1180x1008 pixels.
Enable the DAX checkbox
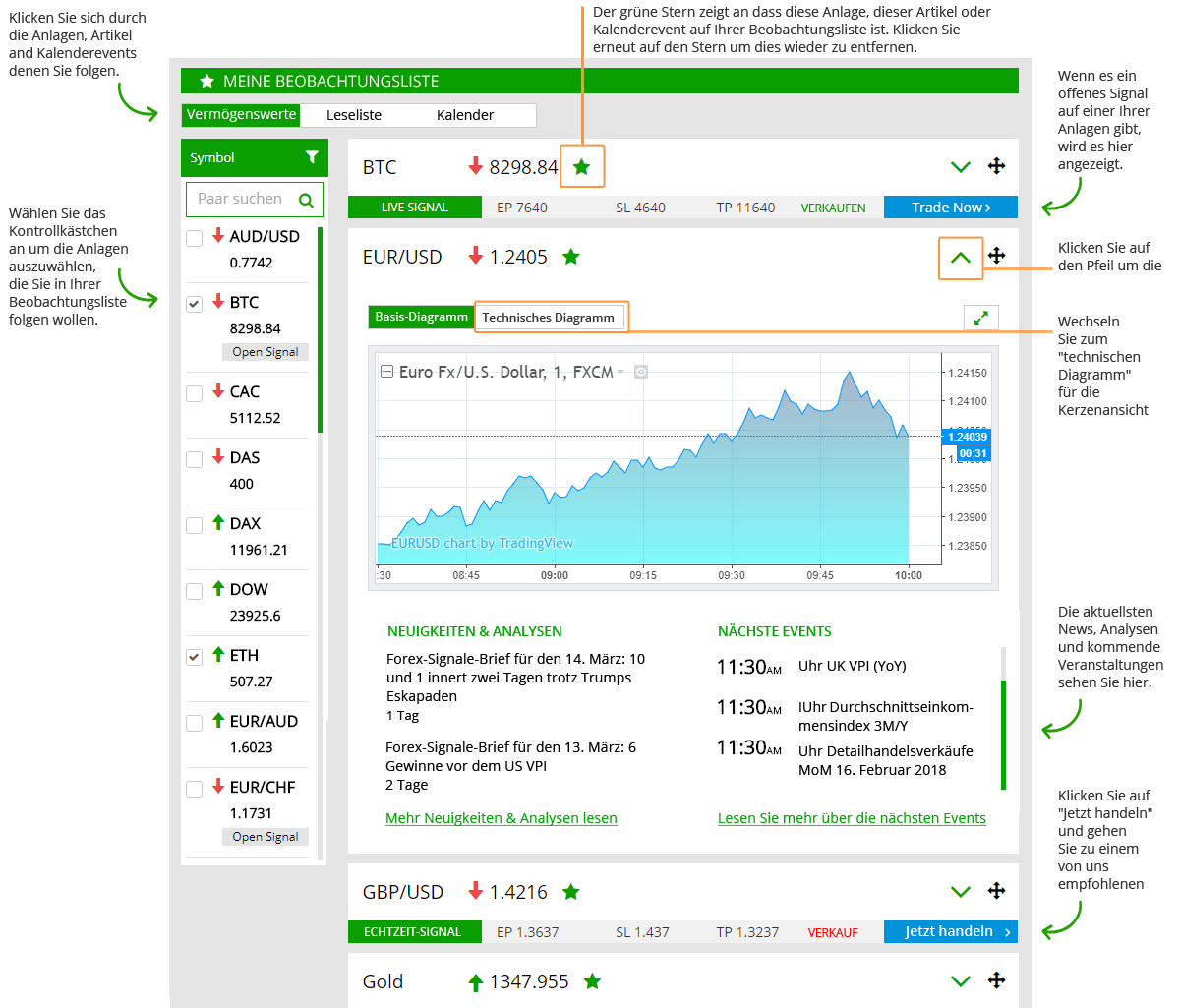195,525
